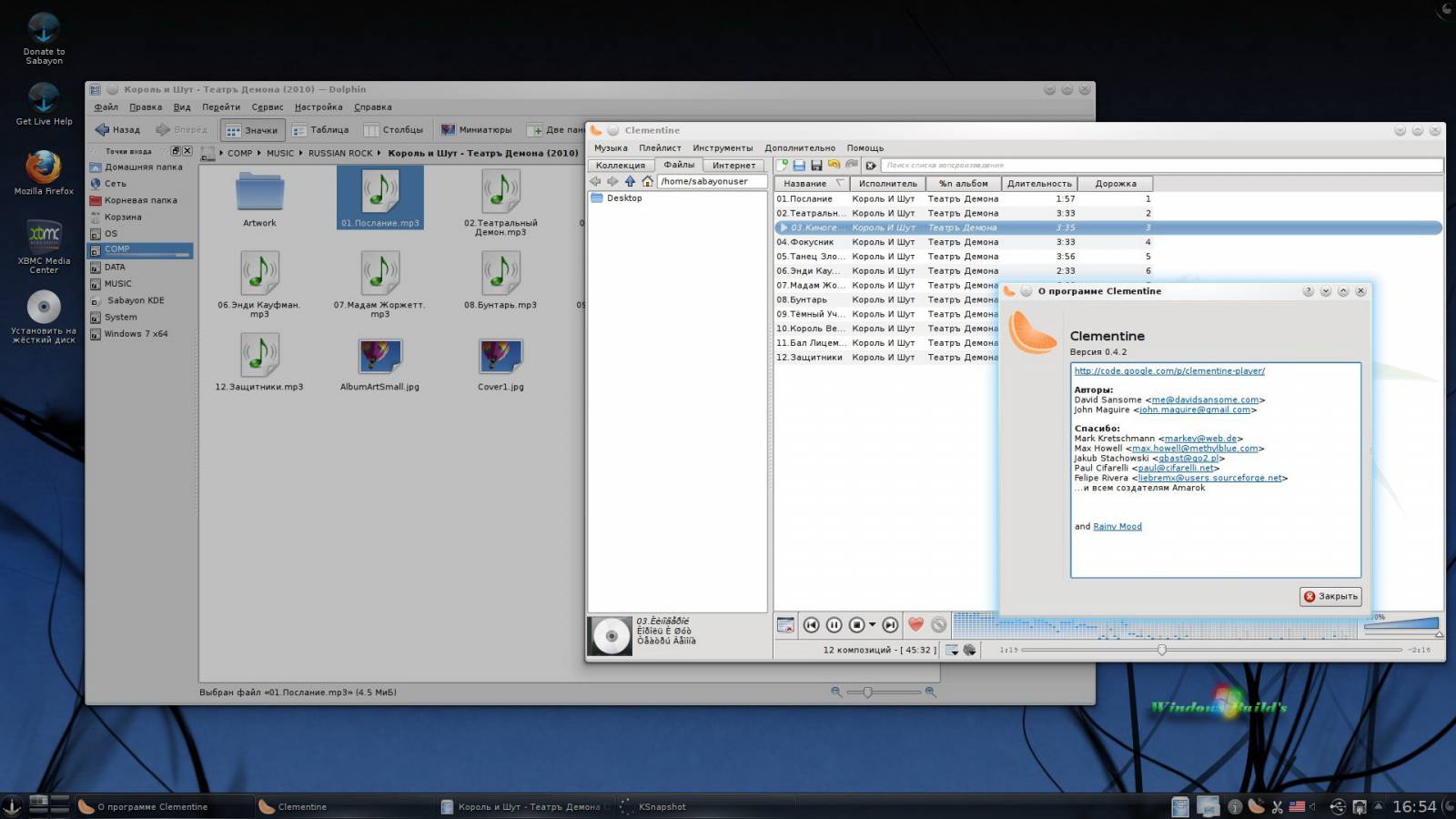Switch to the Файлы tab

click(x=679, y=165)
